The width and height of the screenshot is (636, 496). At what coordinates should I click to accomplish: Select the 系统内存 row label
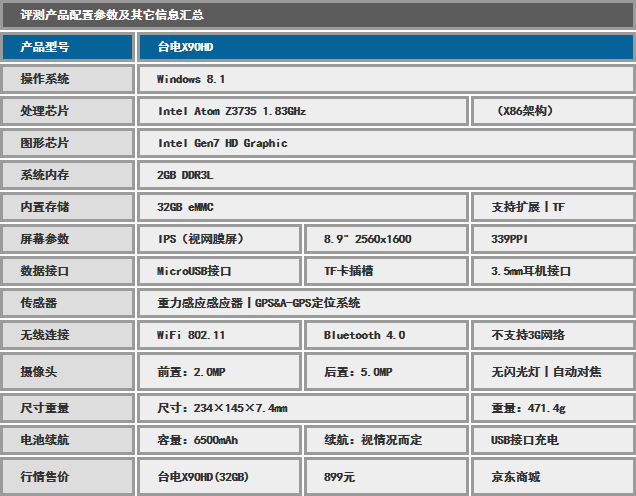(67, 175)
